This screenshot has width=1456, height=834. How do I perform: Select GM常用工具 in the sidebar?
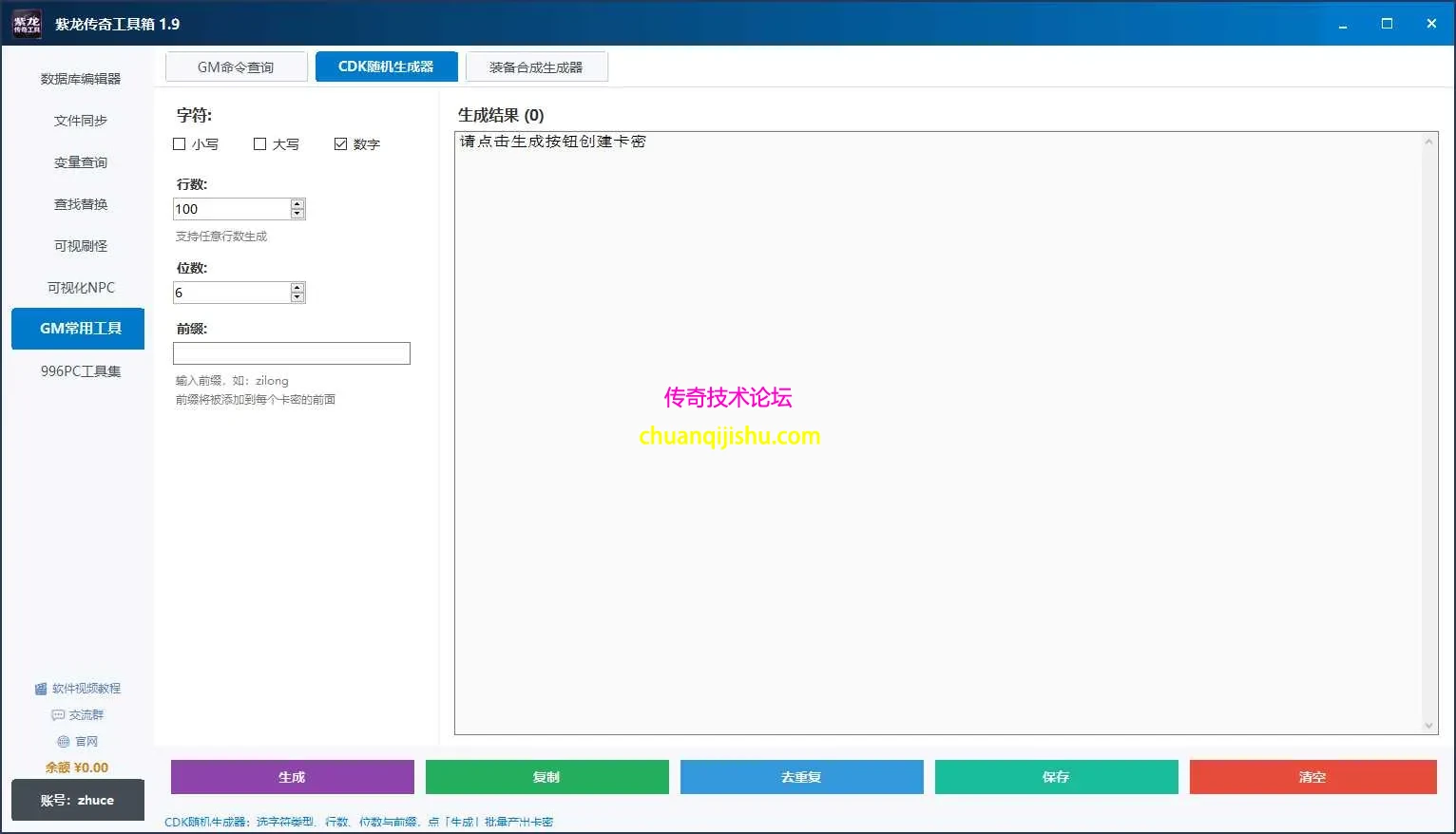(78, 329)
